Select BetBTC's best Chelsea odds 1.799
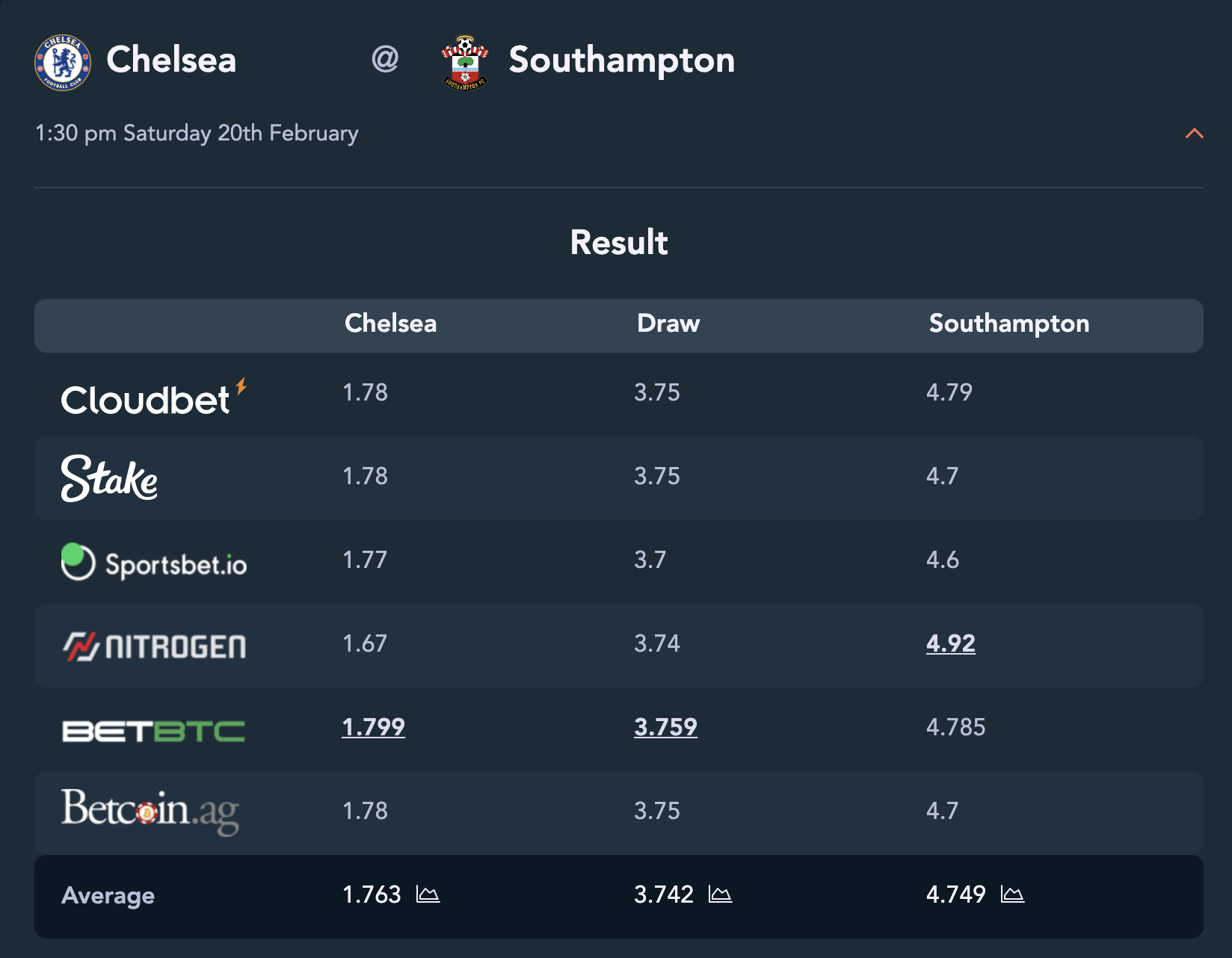Viewport: 1232px width, 958px height. click(373, 727)
